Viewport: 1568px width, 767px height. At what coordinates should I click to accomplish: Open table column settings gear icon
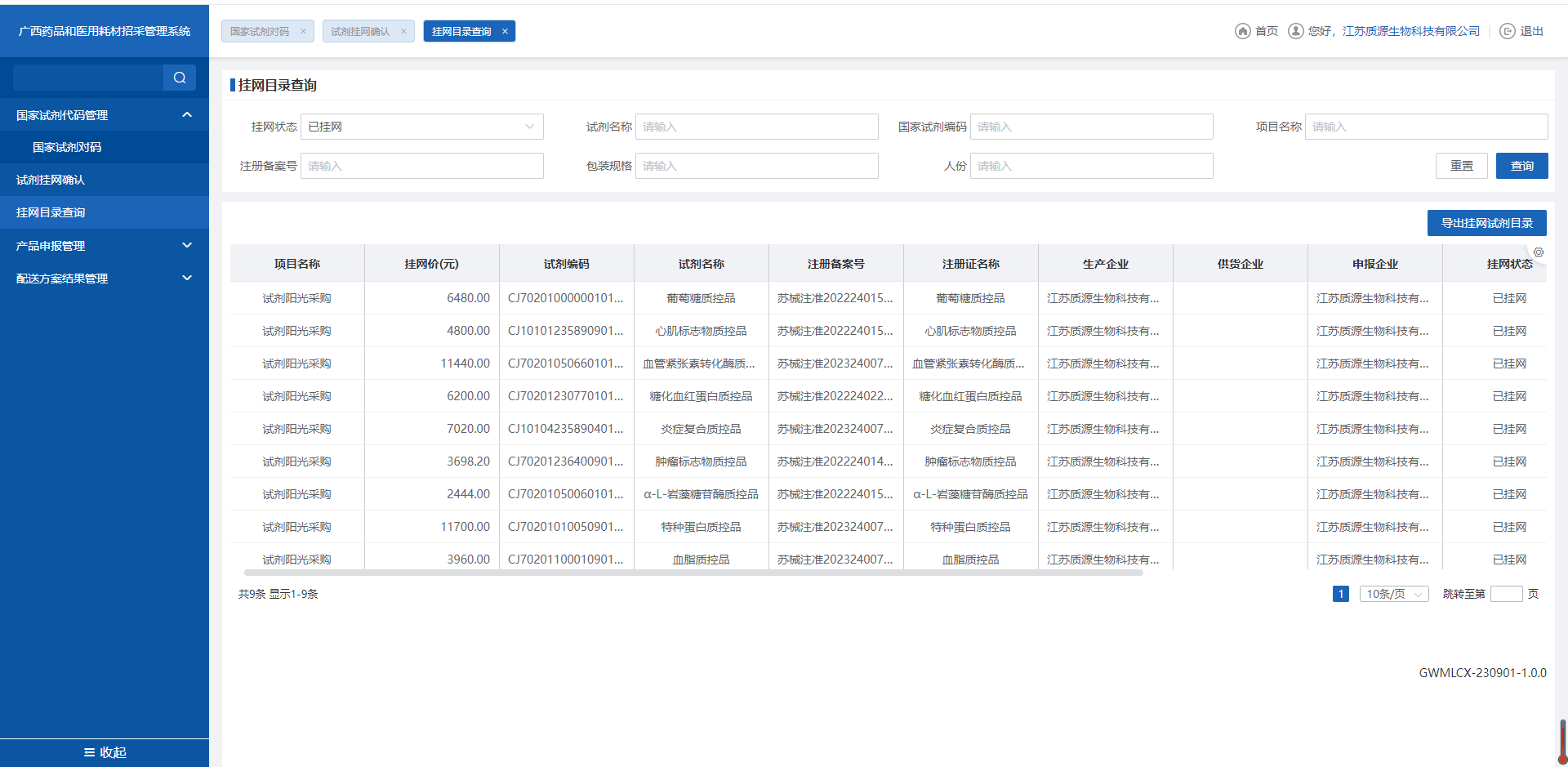(1539, 252)
